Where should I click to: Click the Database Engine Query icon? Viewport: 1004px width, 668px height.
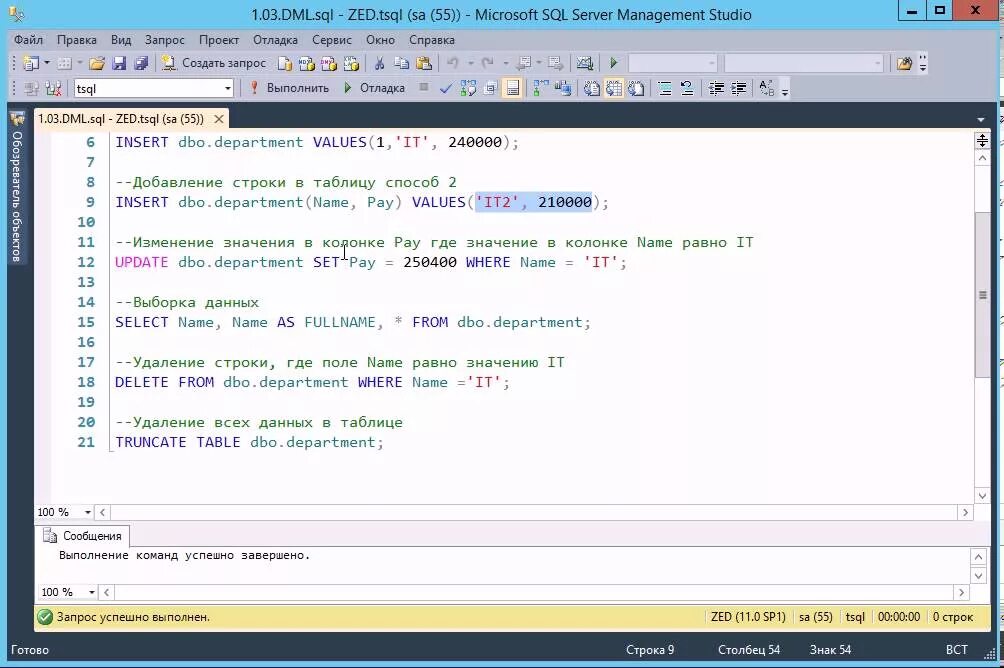point(285,63)
